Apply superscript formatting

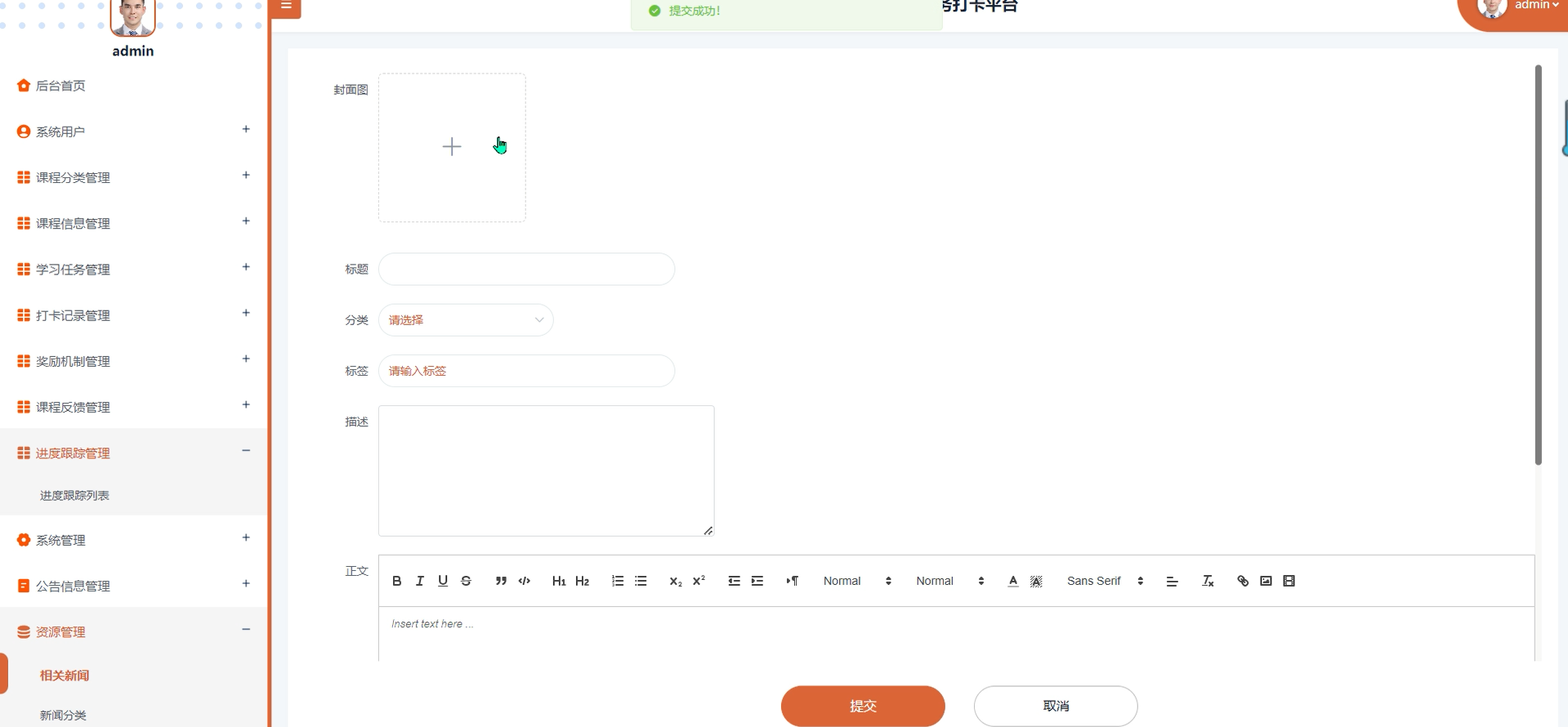pyautogui.click(x=699, y=581)
